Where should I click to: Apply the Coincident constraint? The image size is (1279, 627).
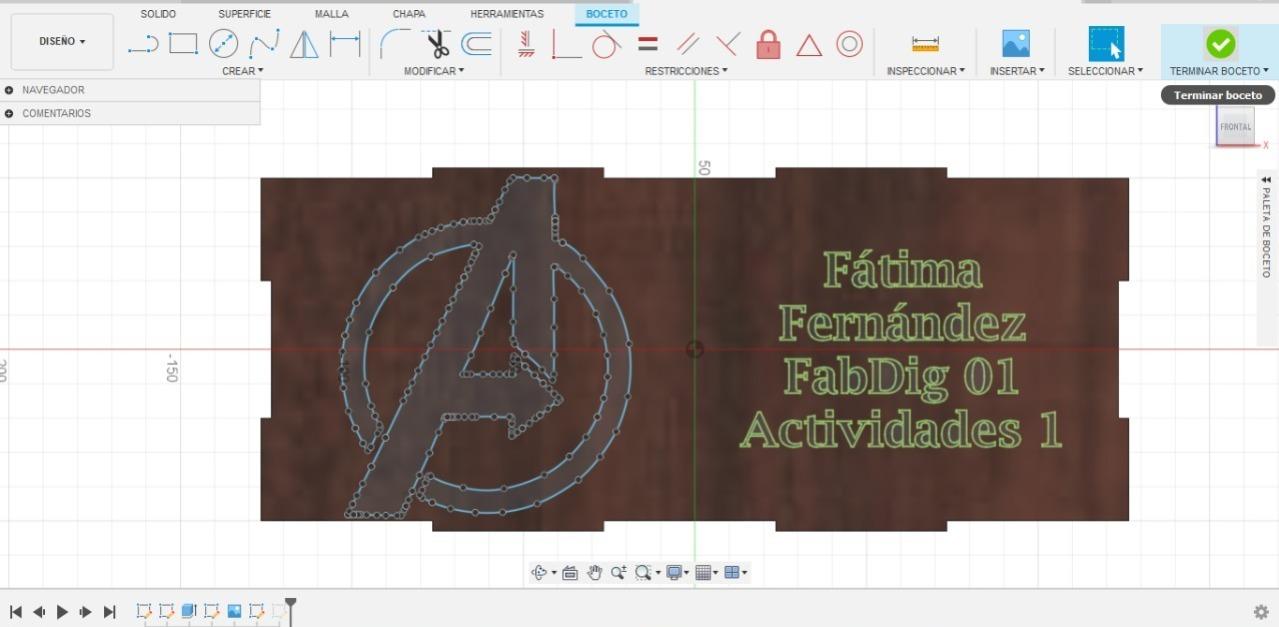click(x=566, y=44)
